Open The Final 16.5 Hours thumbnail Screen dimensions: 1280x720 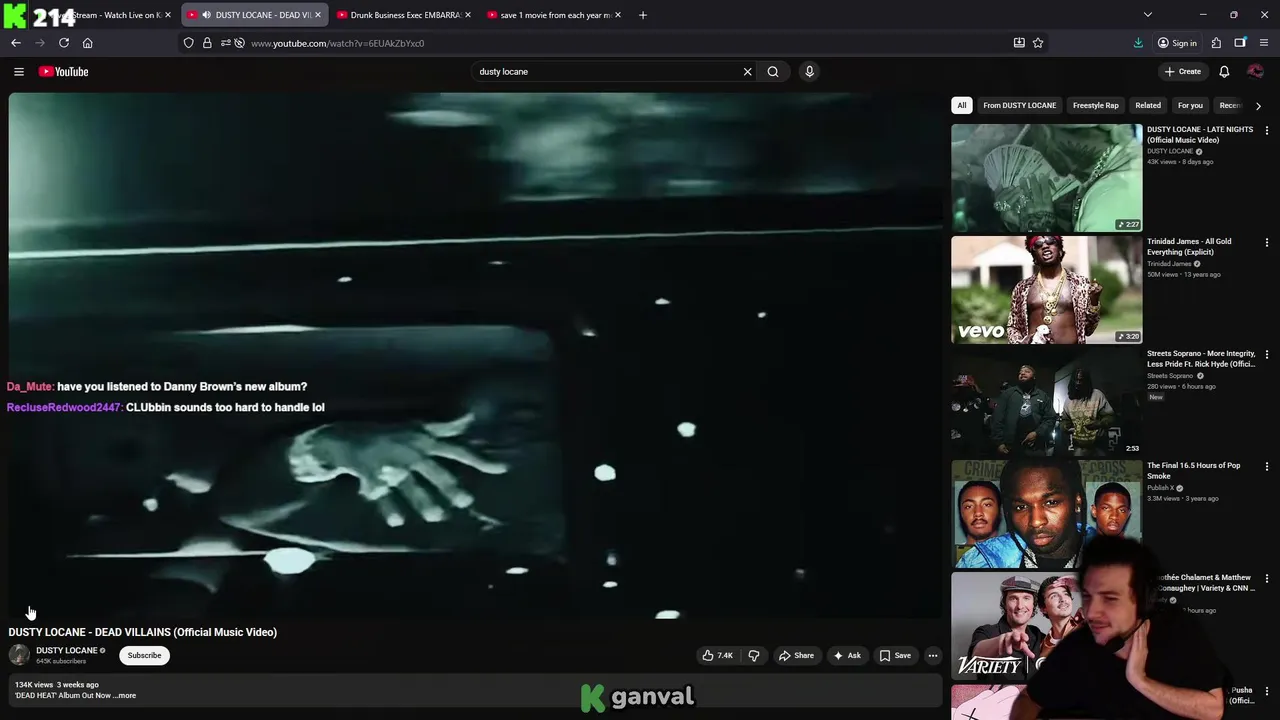(1046, 514)
